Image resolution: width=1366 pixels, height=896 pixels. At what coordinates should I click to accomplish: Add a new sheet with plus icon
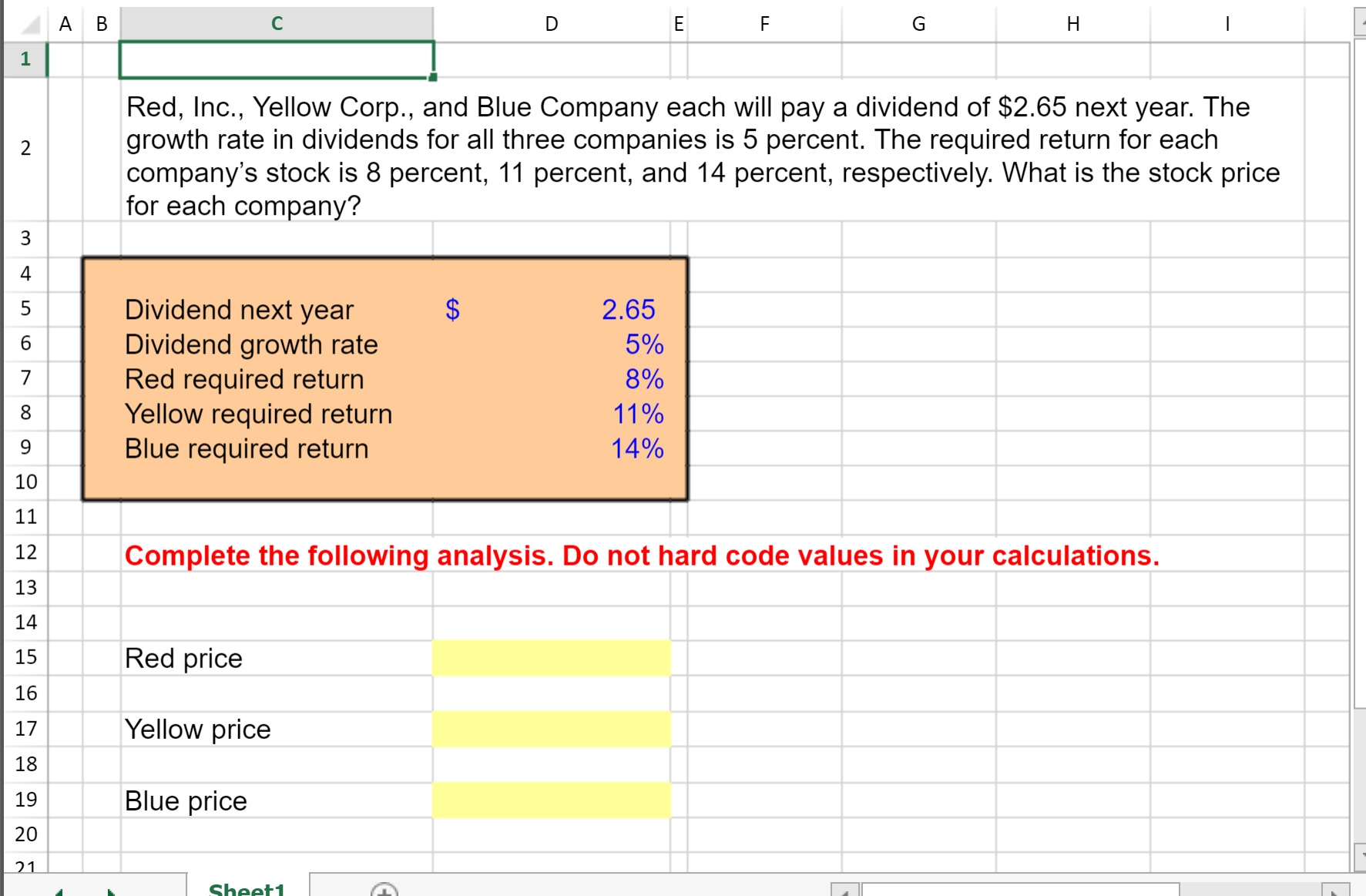384,890
